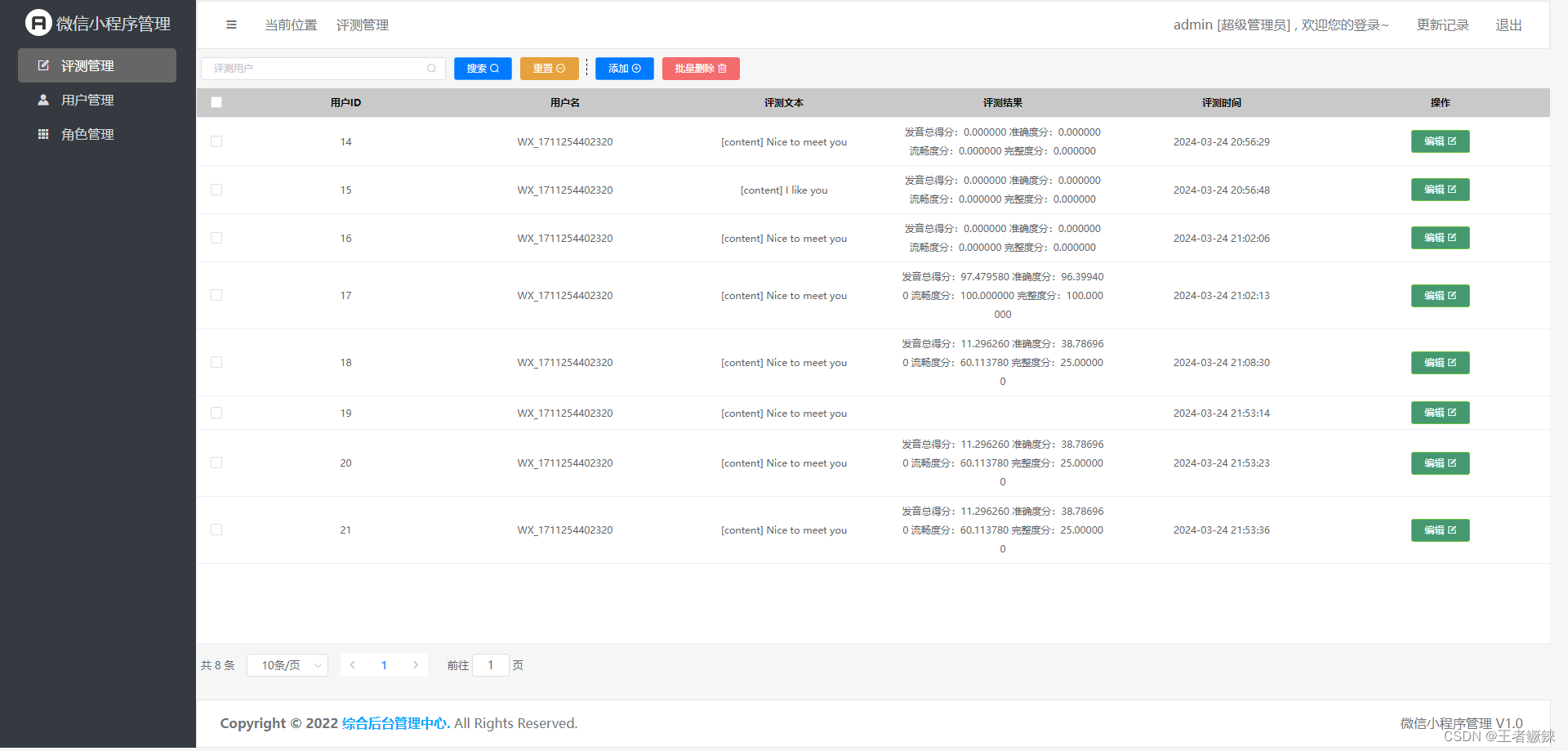Image resolution: width=1568 pixels, height=751 pixels.
Task: Open the 综合后台管理中心 footer link
Action: (396, 723)
